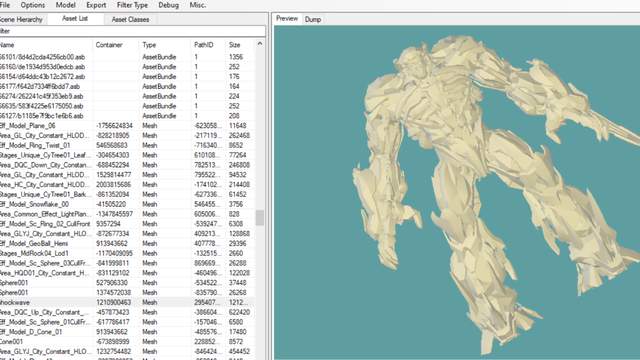Select the AssetBundle row with size 208
Viewport: 640px width, 360px height.
[x=127, y=116]
